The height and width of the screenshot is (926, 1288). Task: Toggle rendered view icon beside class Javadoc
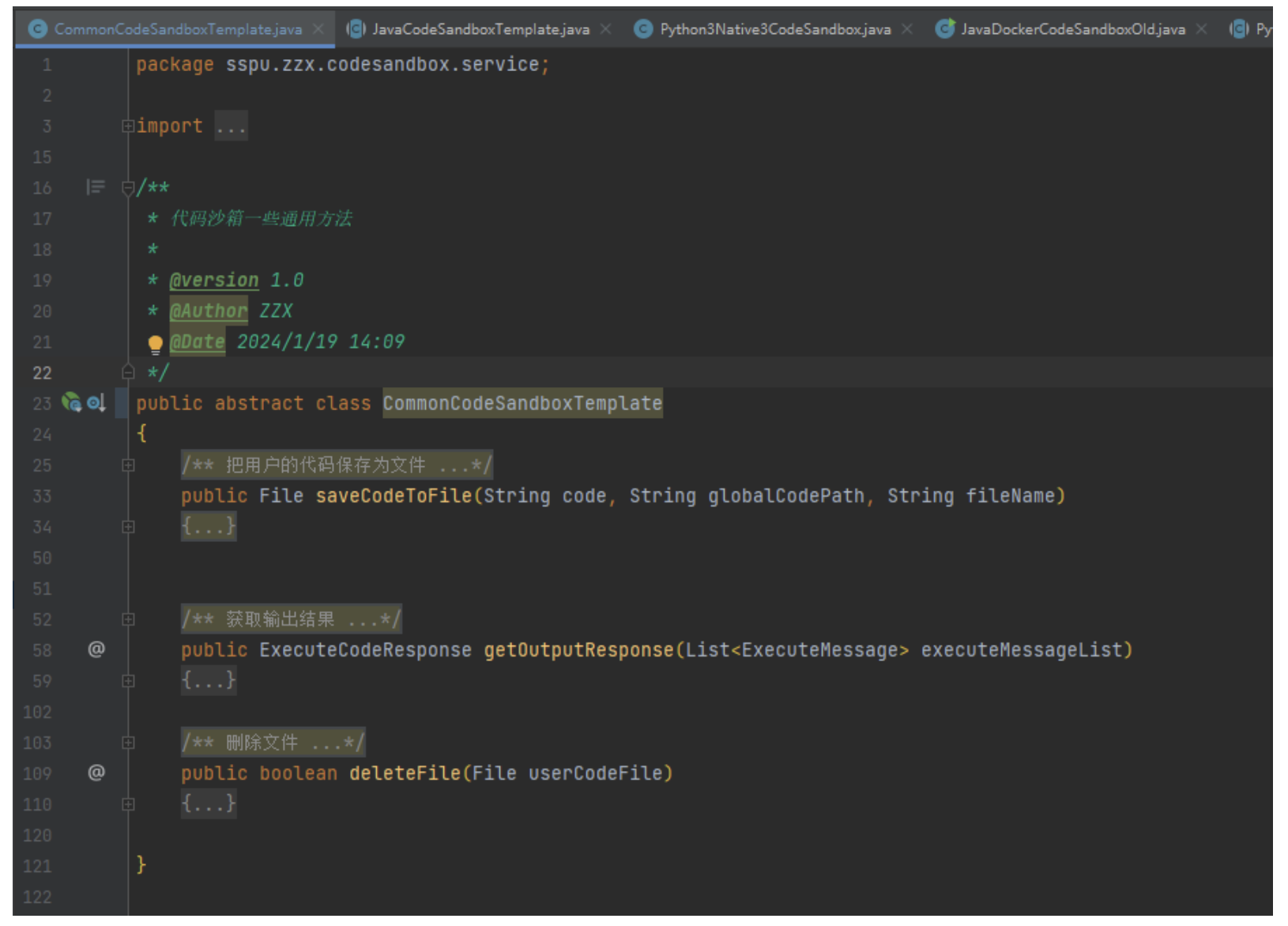click(96, 187)
